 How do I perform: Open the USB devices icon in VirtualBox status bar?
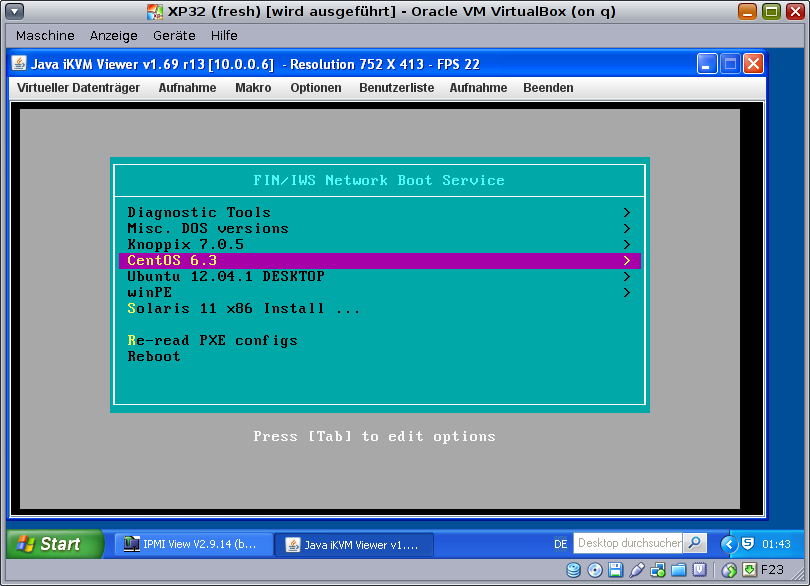(x=637, y=570)
